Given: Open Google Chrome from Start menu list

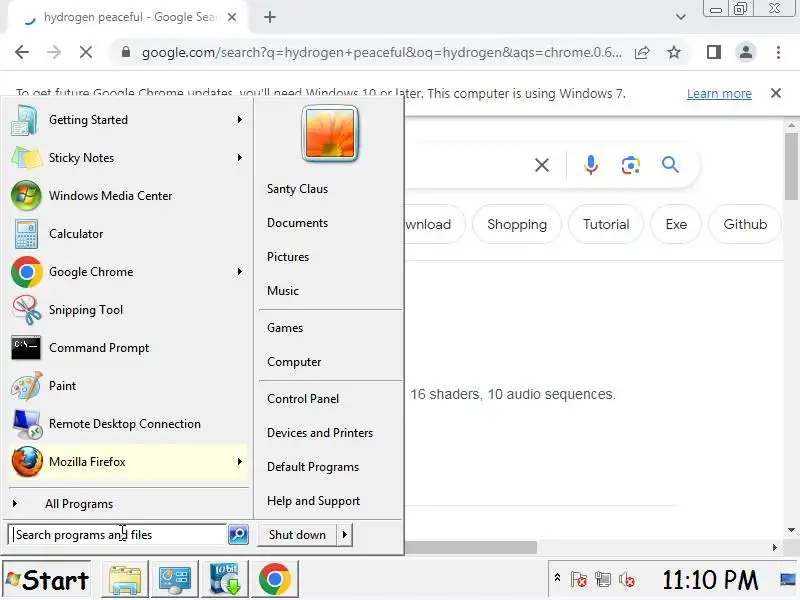Looking at the screenshot, I should [26, 272].
